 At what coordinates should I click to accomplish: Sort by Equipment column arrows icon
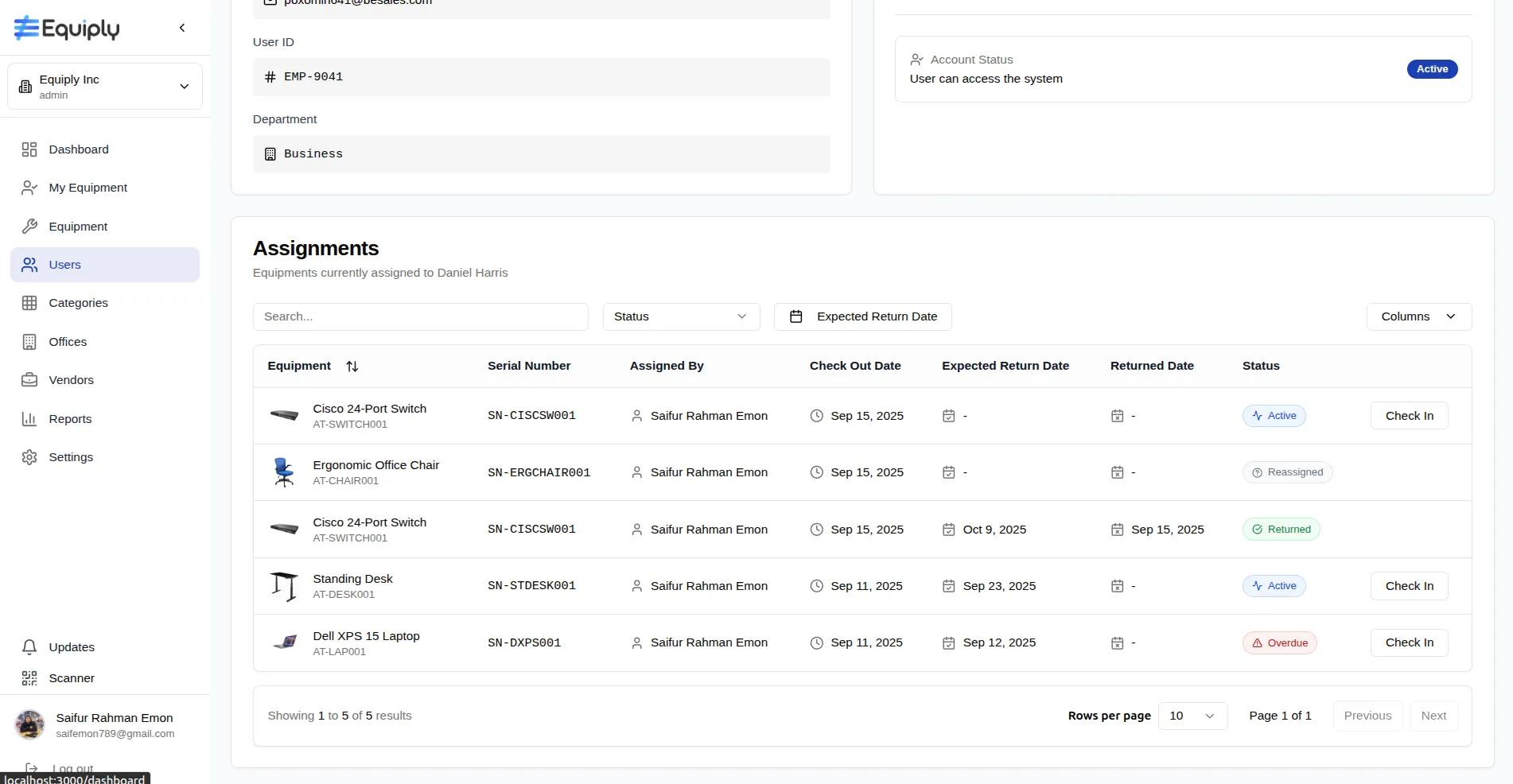coord(352,367)
